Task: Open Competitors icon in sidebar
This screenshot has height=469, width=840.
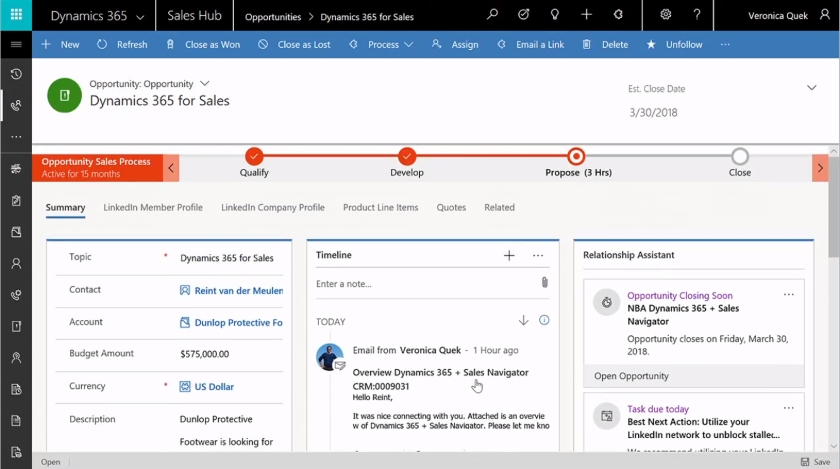Action: tap(16, 358)
